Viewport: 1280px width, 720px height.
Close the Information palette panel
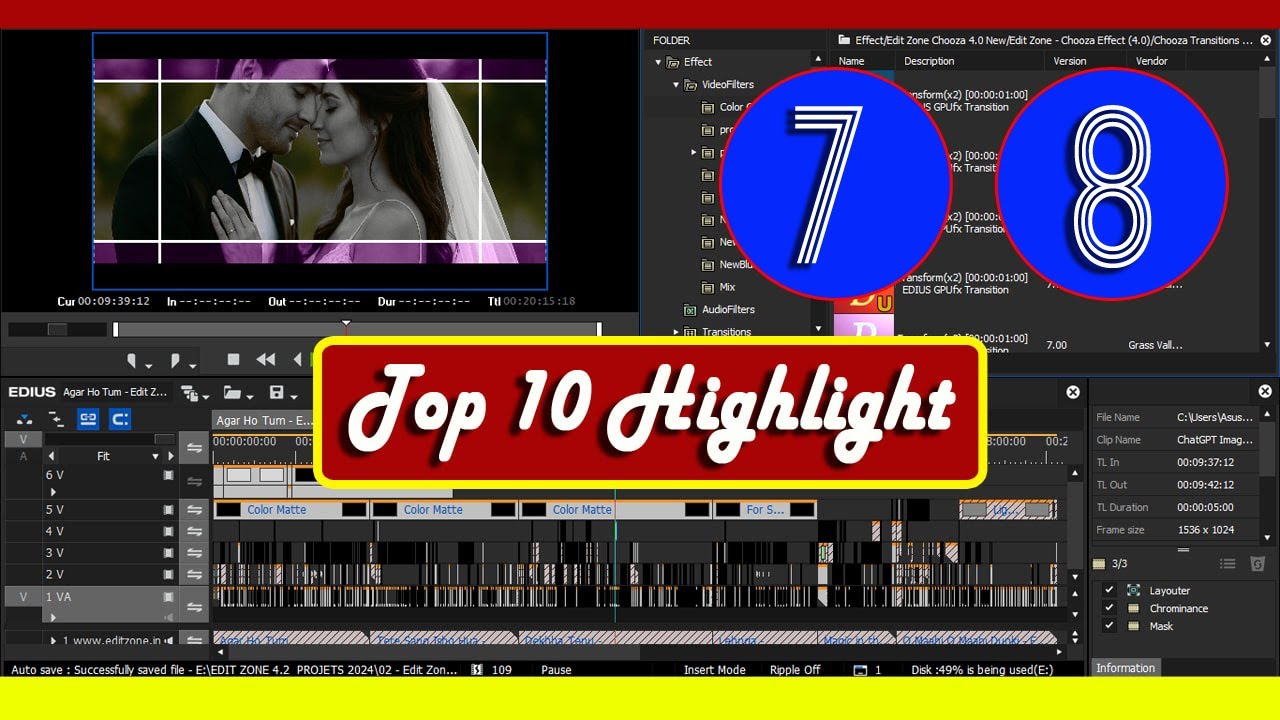1265,392
